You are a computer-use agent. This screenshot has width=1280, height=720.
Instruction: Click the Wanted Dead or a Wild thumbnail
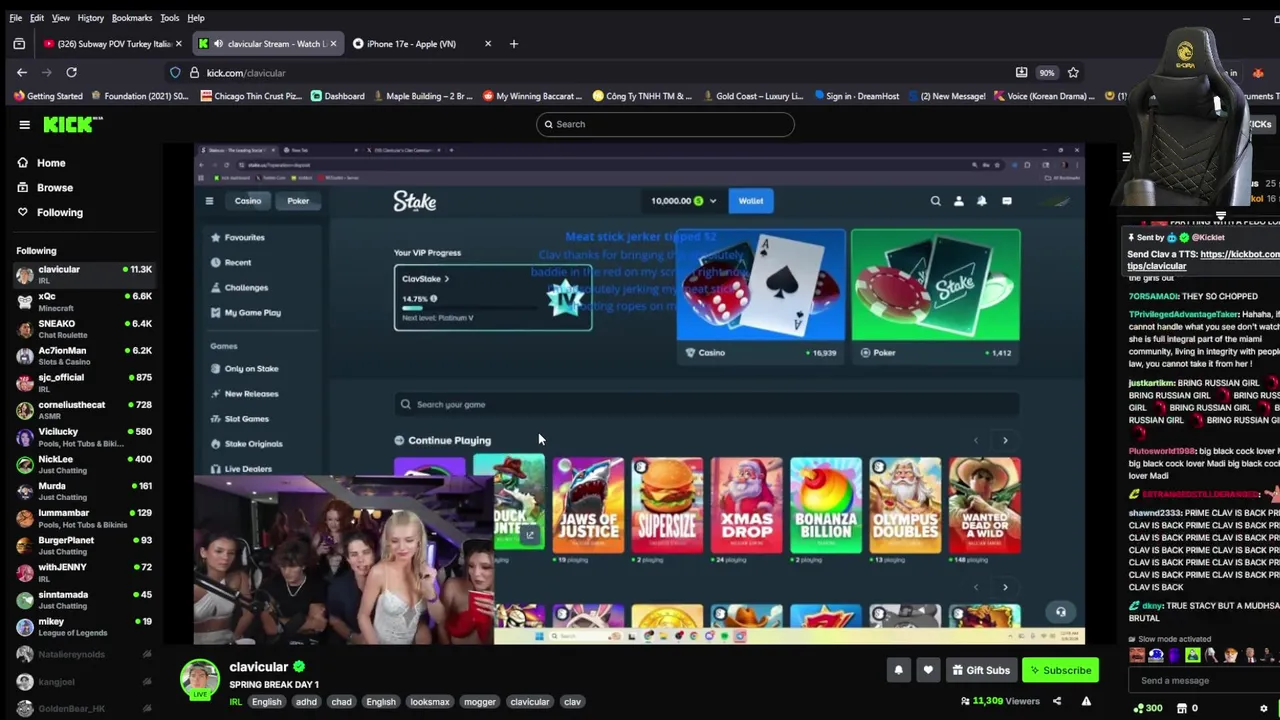(x=985, y=505)
